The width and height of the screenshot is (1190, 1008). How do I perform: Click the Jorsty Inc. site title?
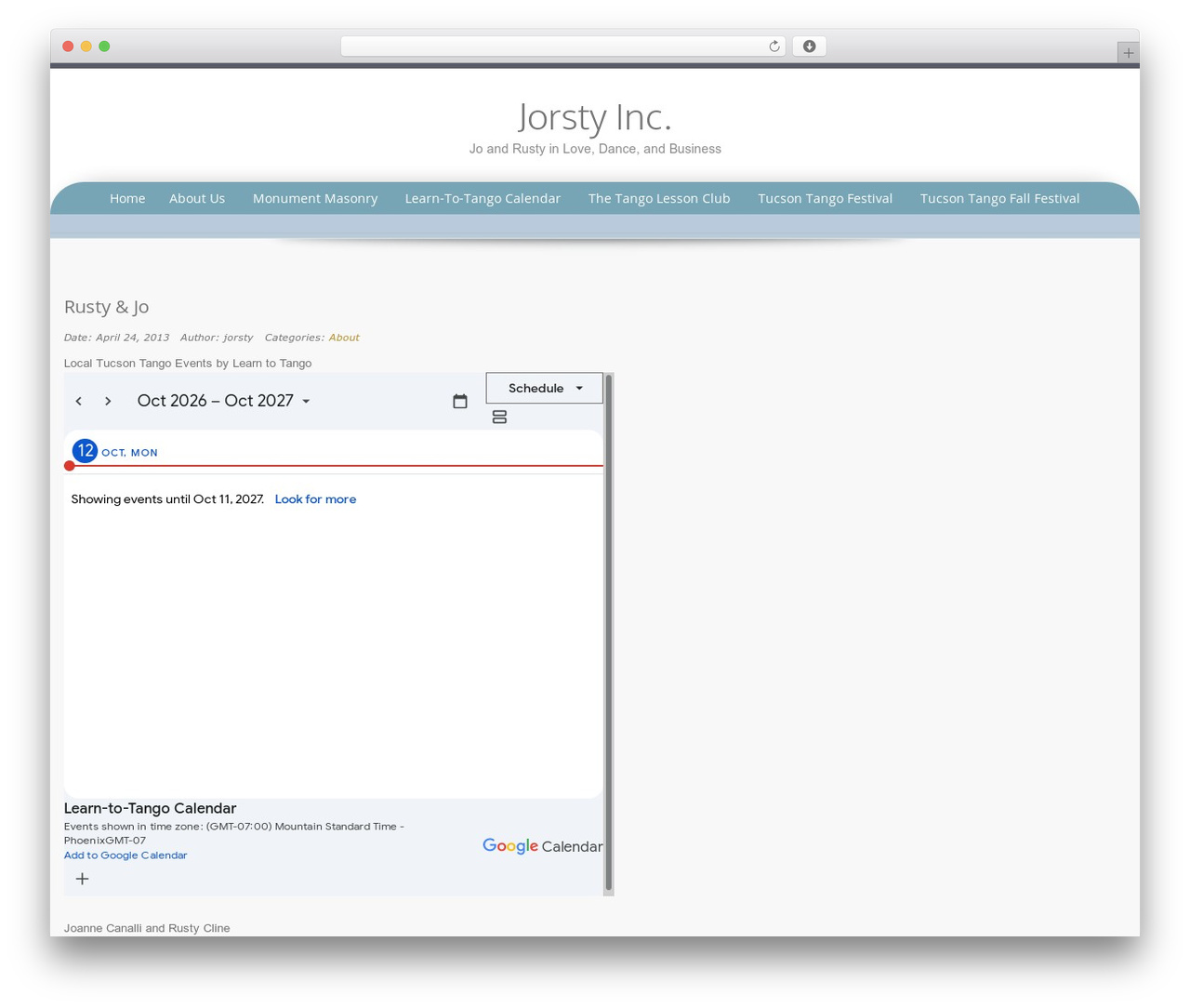click(595, 117)
